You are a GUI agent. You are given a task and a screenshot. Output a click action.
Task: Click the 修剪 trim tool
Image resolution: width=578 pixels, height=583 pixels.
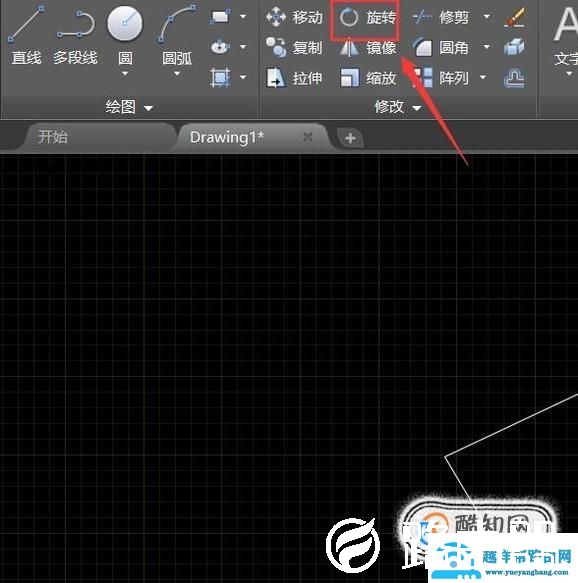pos(441,17)
